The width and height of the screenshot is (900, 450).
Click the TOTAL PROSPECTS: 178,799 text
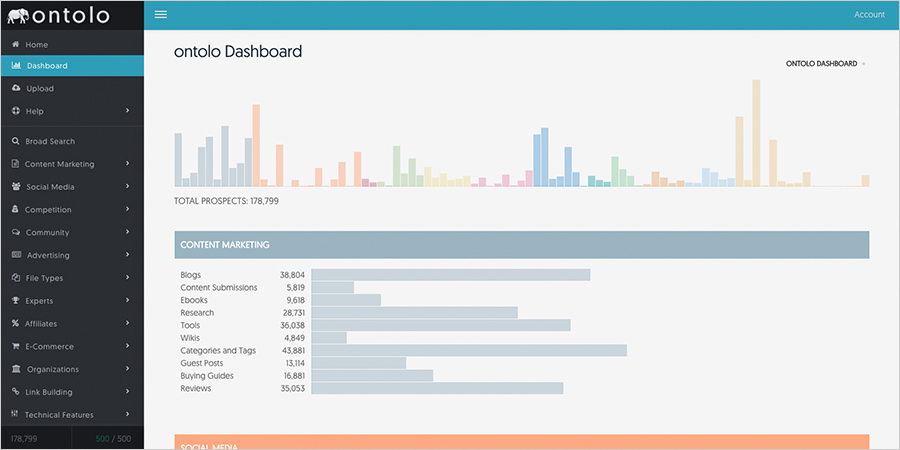click(x=226, y=201)
